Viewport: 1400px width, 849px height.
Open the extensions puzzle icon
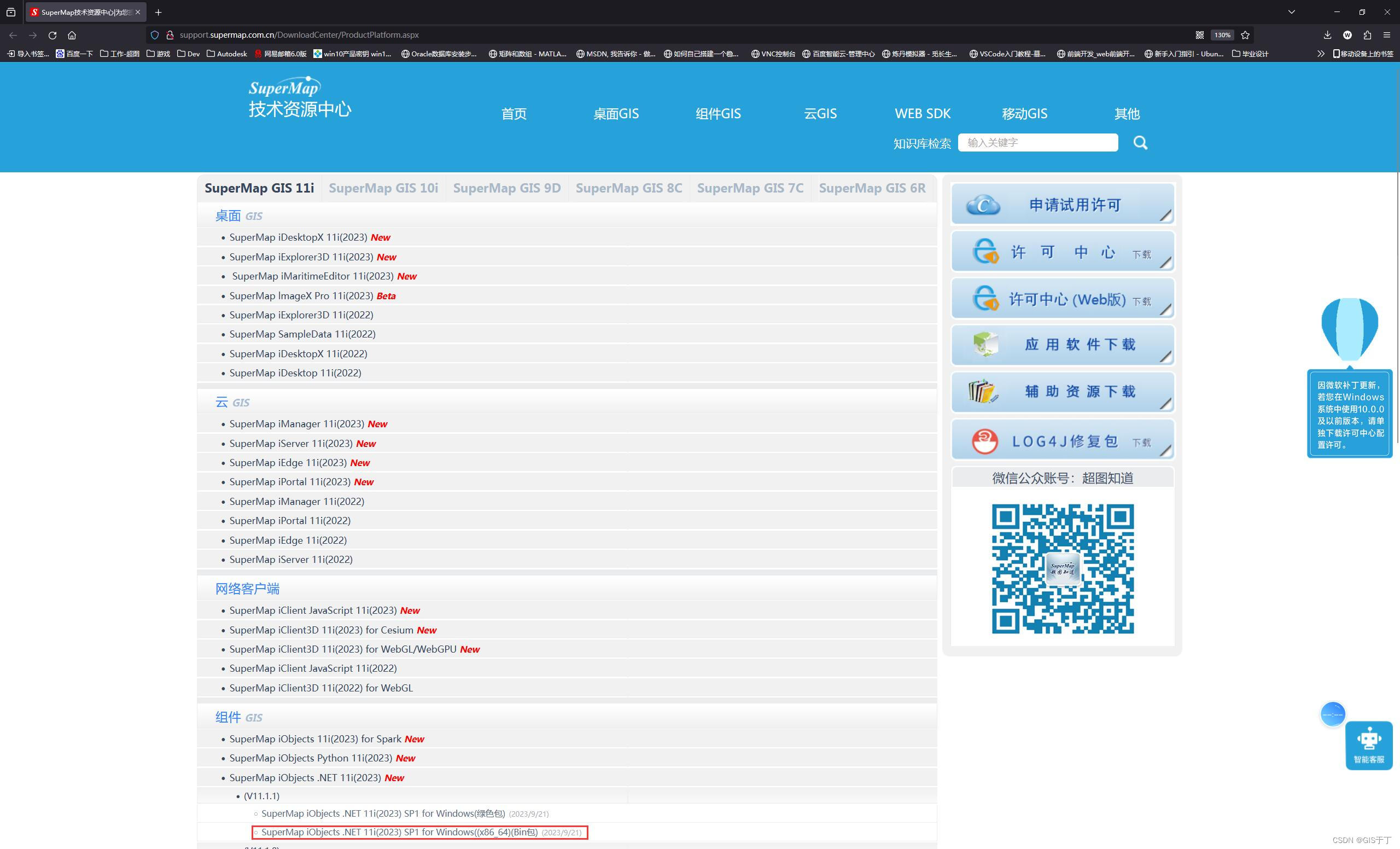click(1367, 35)
